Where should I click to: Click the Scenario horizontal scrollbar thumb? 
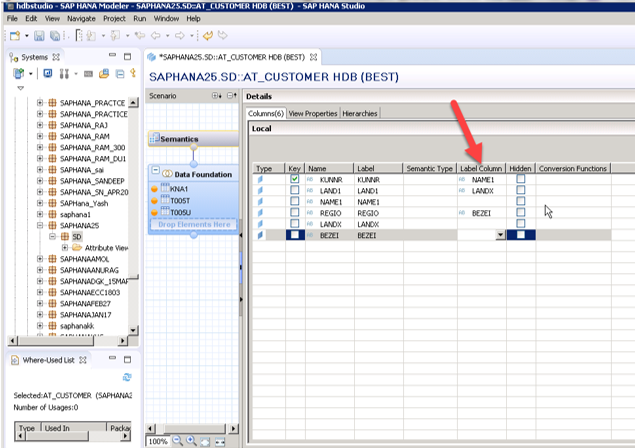195,428
